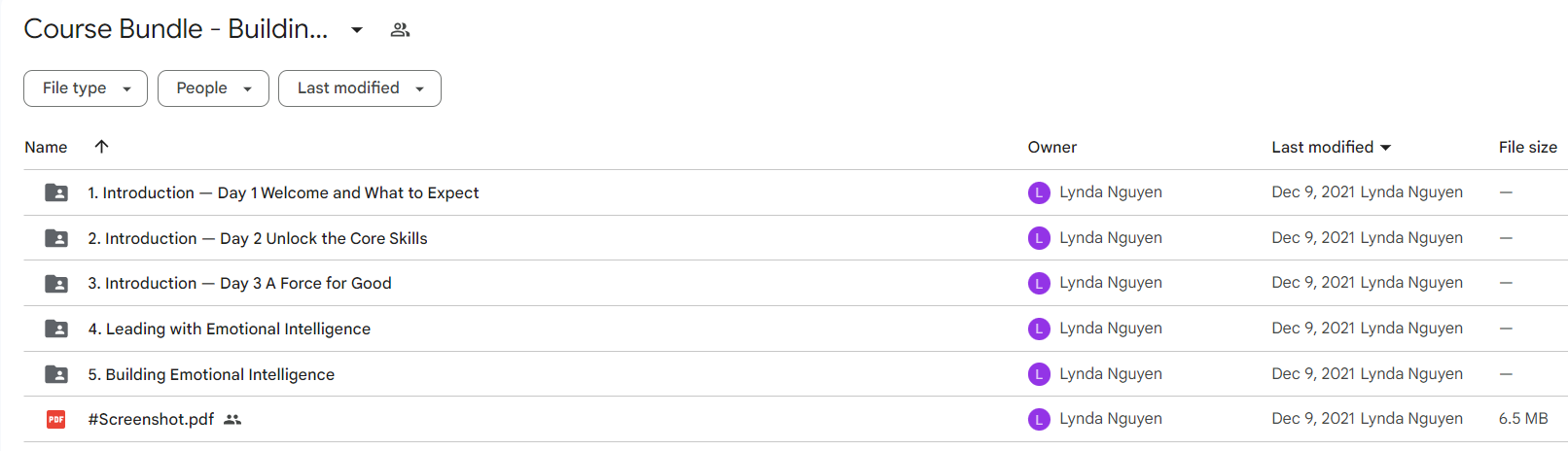Image resolution: width=1568 pixels, height=451 pixels.
Task: Open the Last modified filter chip
Action: point(360,88)
